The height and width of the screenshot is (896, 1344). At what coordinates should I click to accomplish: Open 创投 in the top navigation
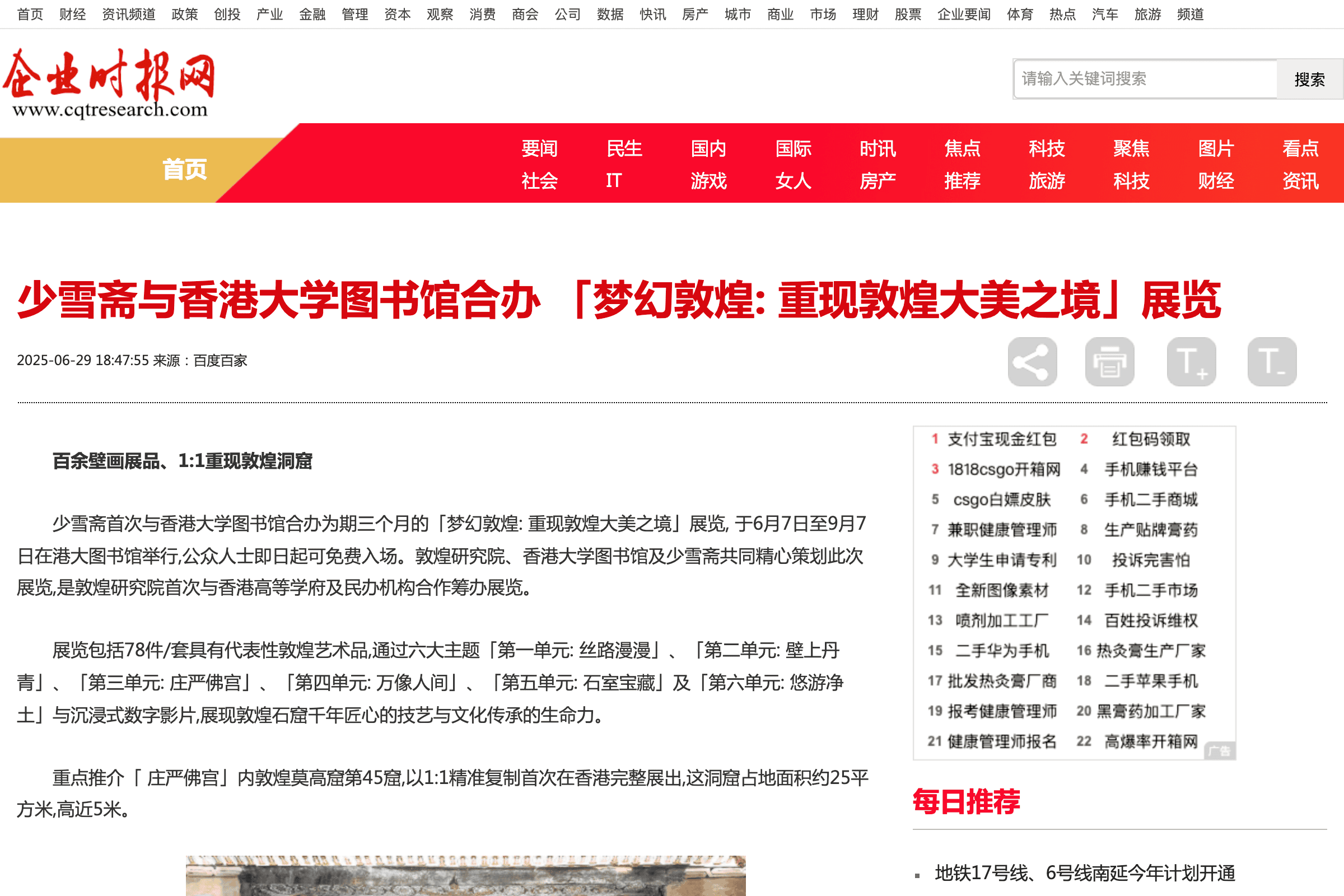227,15
